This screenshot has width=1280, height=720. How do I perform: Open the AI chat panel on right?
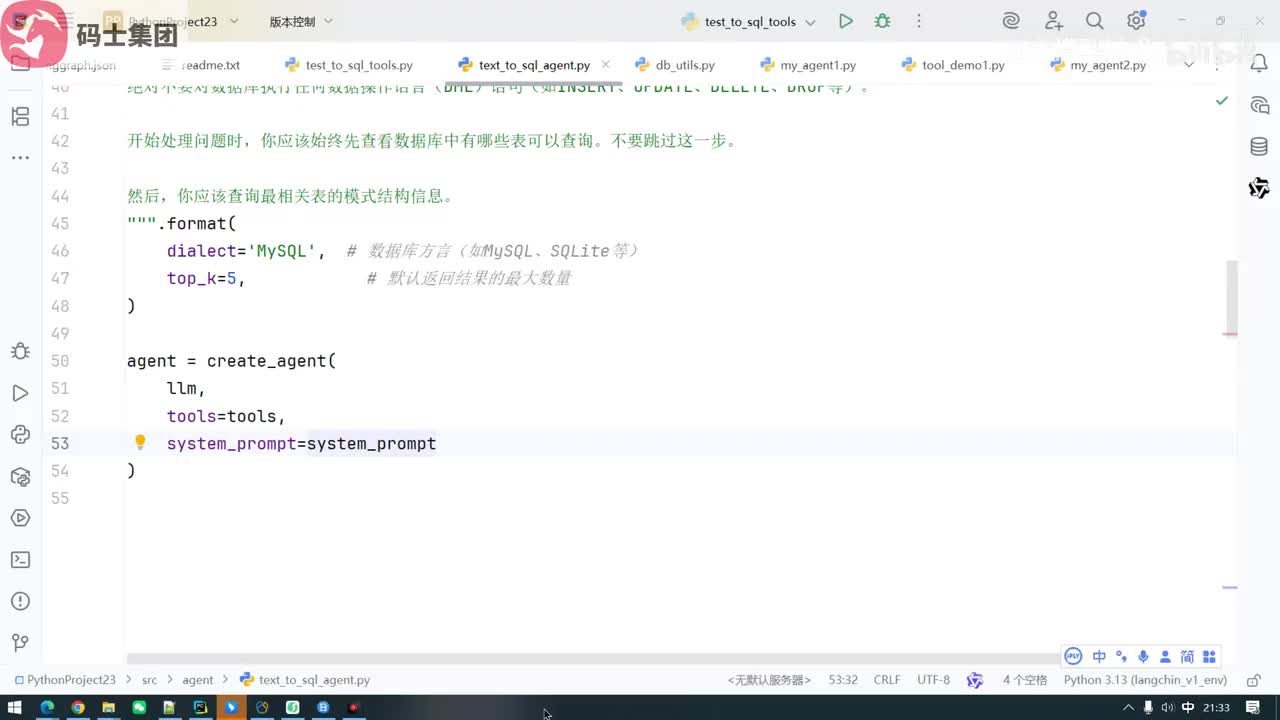[x=1259, y=106]
